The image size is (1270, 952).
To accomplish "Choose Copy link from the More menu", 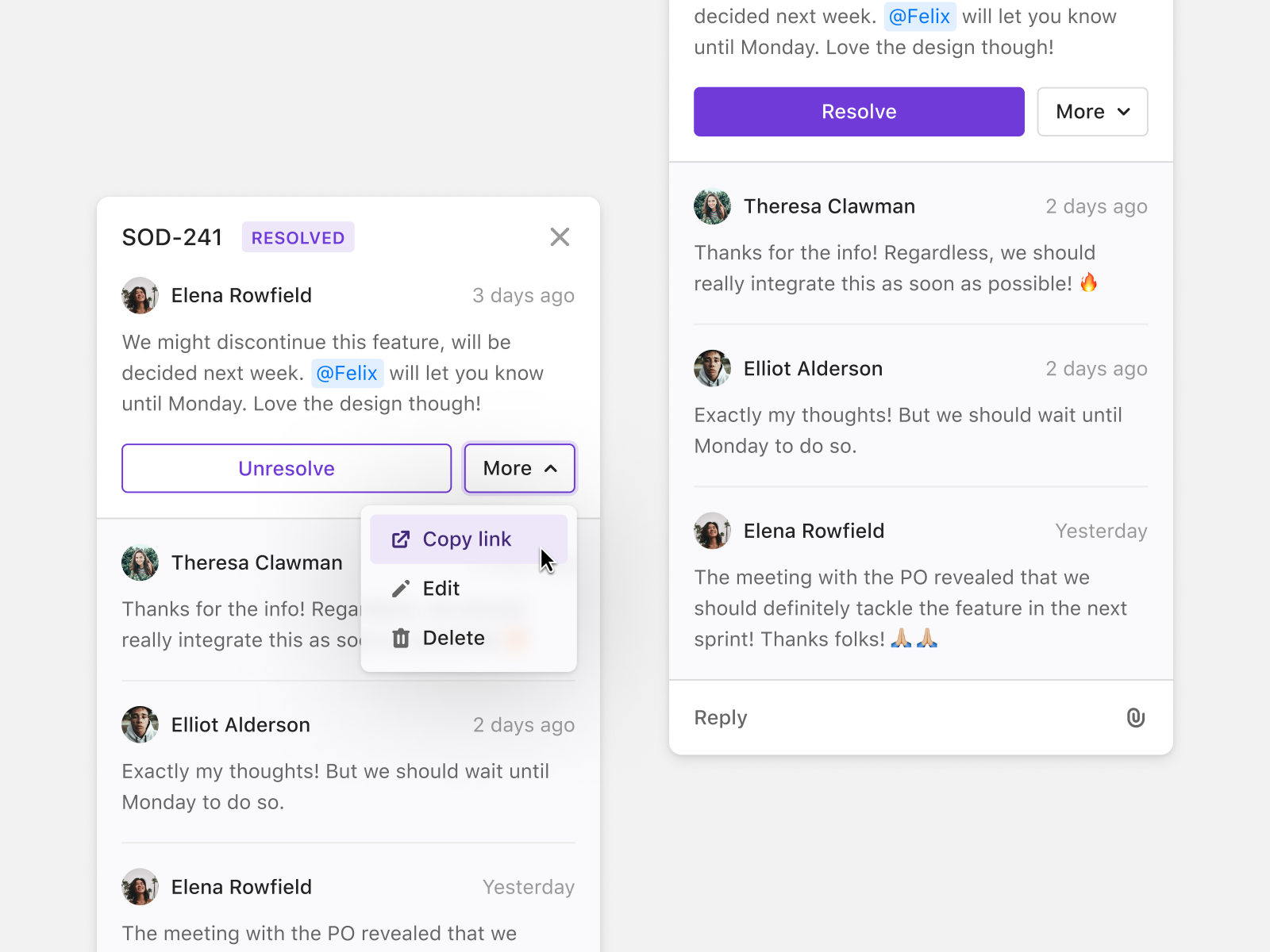I will (467, 539).
